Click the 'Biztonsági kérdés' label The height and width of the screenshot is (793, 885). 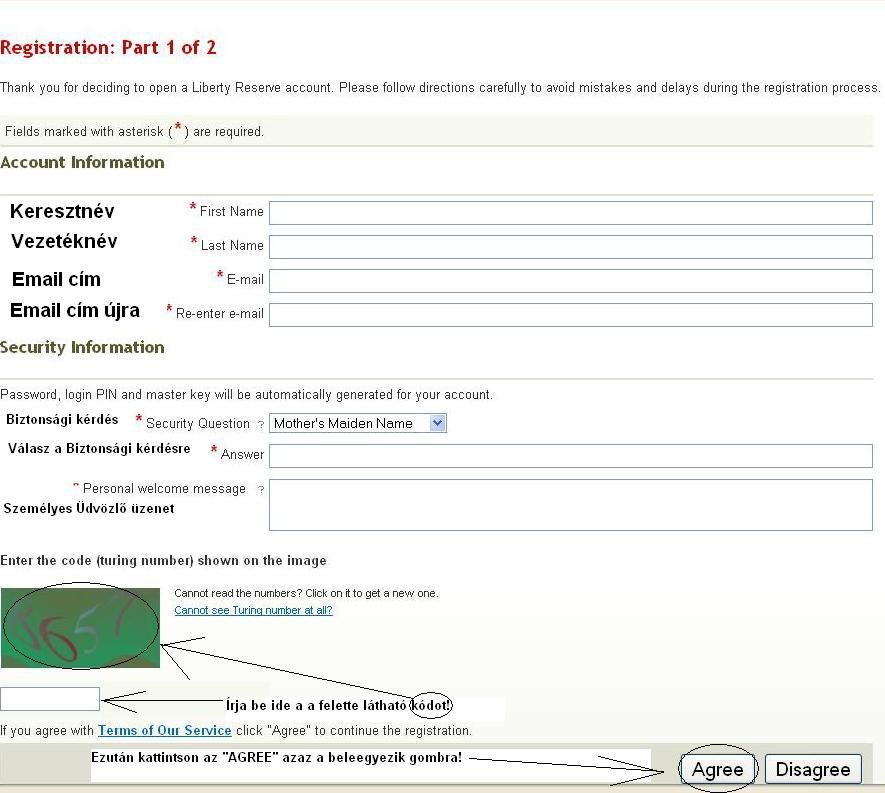[62, 419]
